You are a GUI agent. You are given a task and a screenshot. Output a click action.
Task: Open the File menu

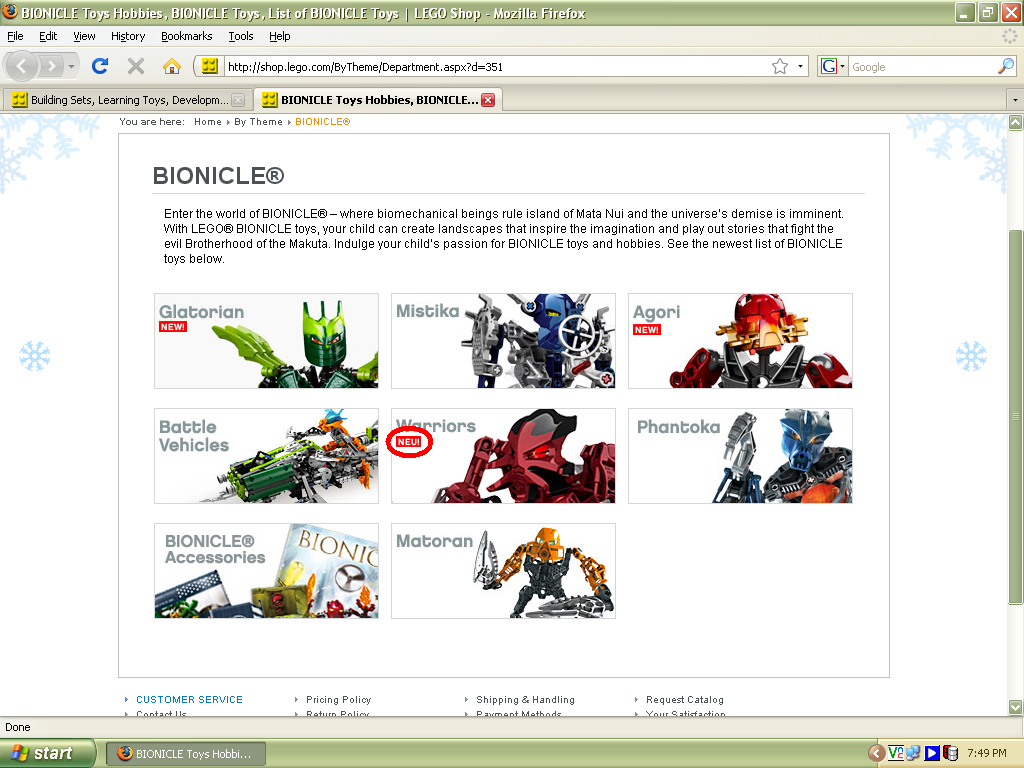(15, 36)
